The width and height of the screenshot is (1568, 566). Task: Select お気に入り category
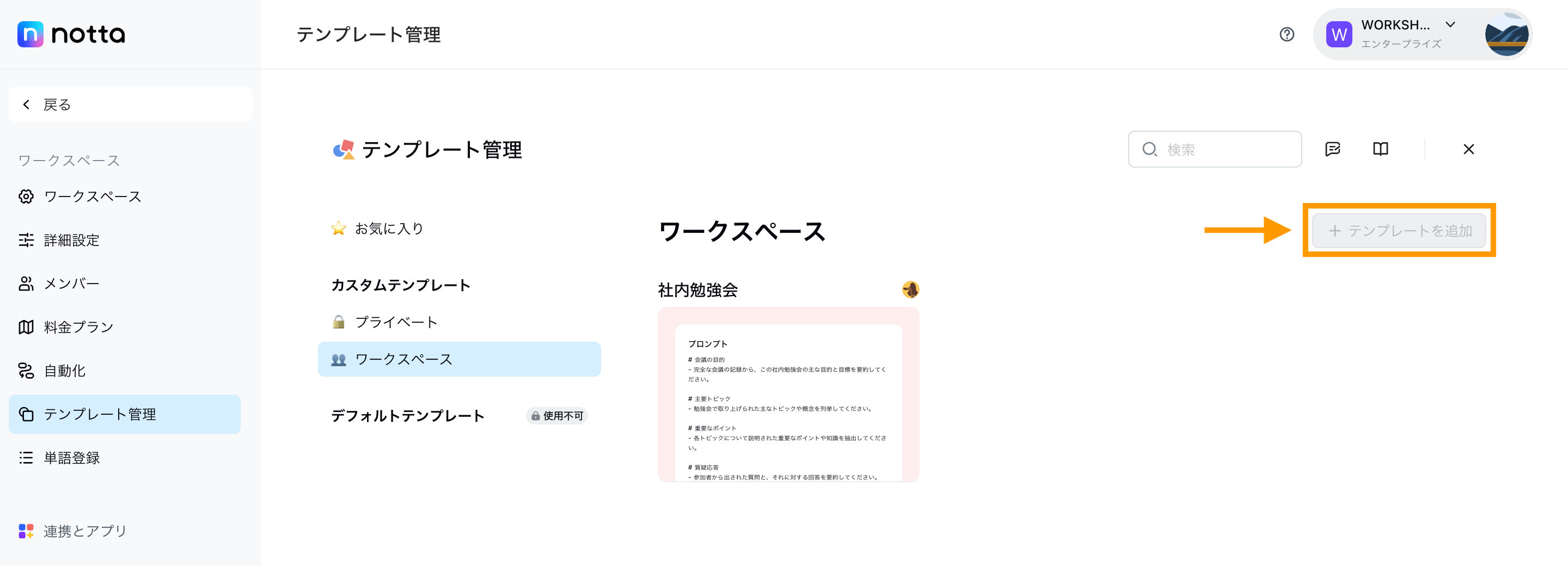pos(459,229)
